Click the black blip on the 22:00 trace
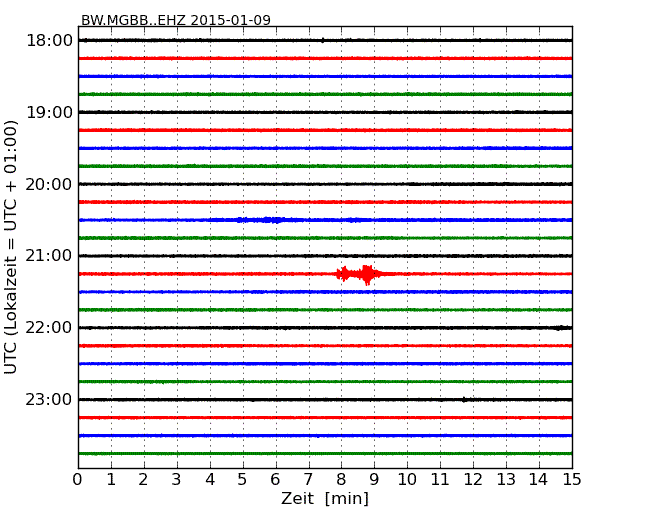The width and height of the screenshot is (650, 520). coord(559,328)
